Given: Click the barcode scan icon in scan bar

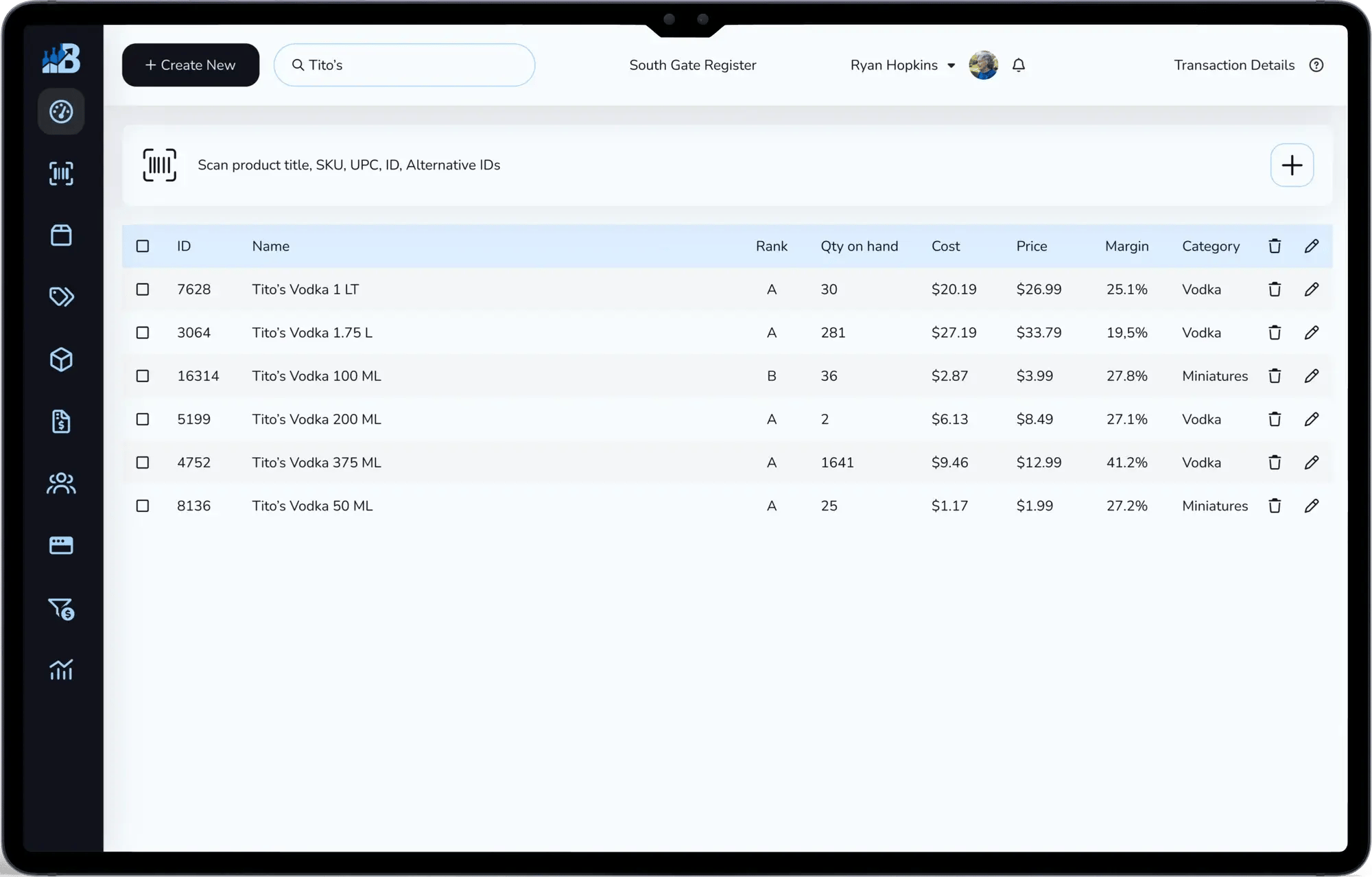Looking at the screenshot, I should [x=159, y=165].
